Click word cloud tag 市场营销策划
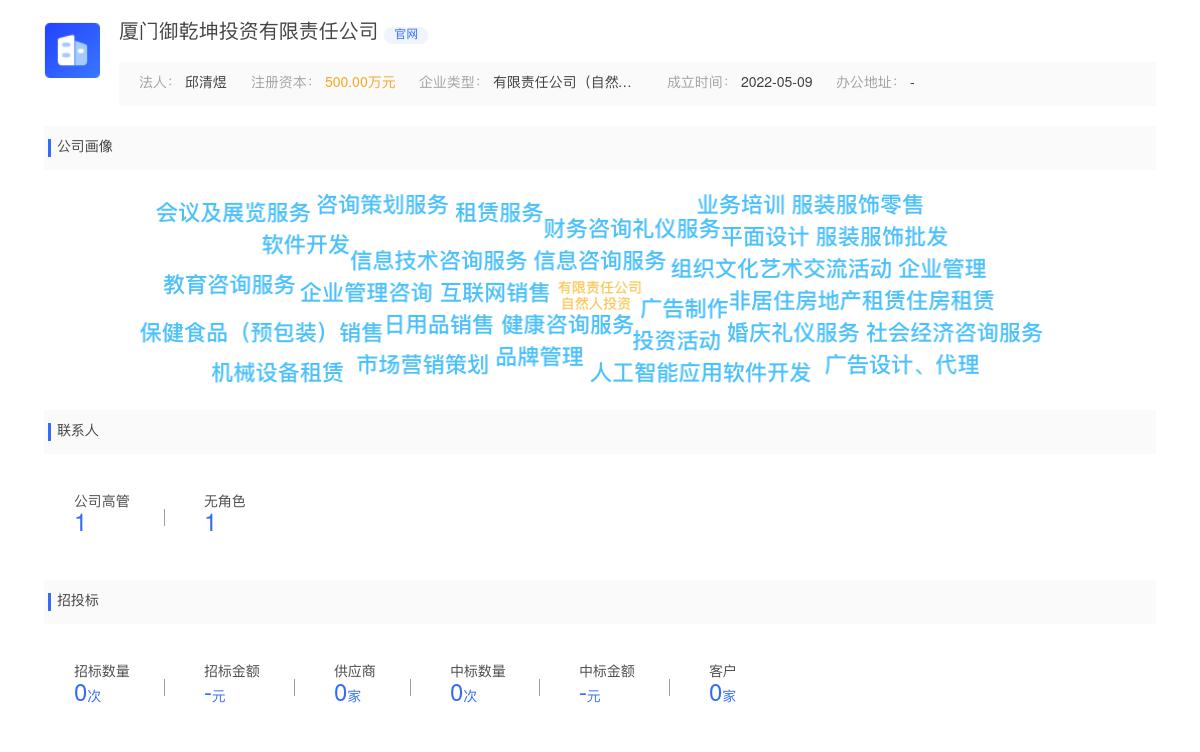This screenshot has height=752, width=1200. (423, 365)
